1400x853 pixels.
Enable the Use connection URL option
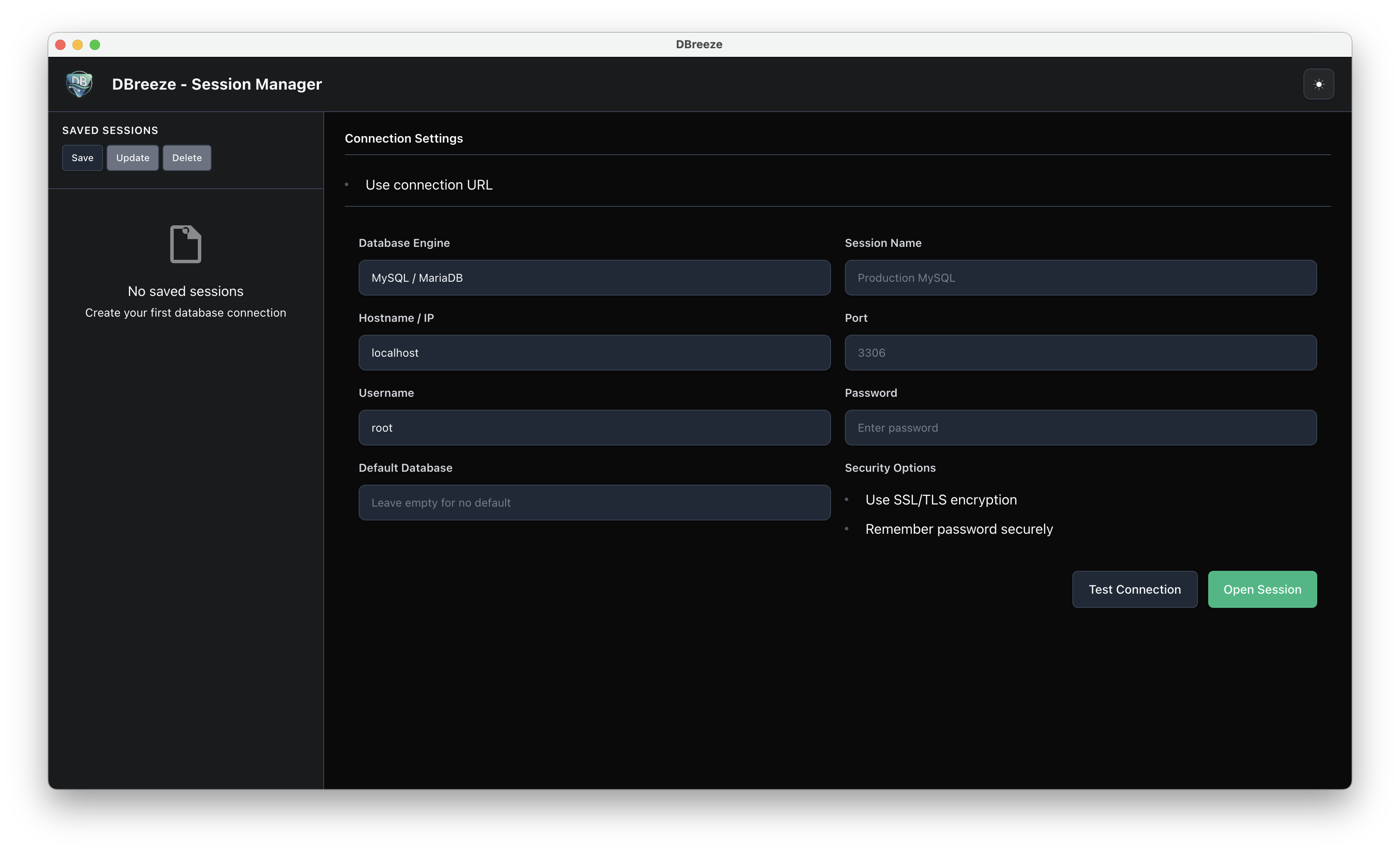[x=347, y=184]
